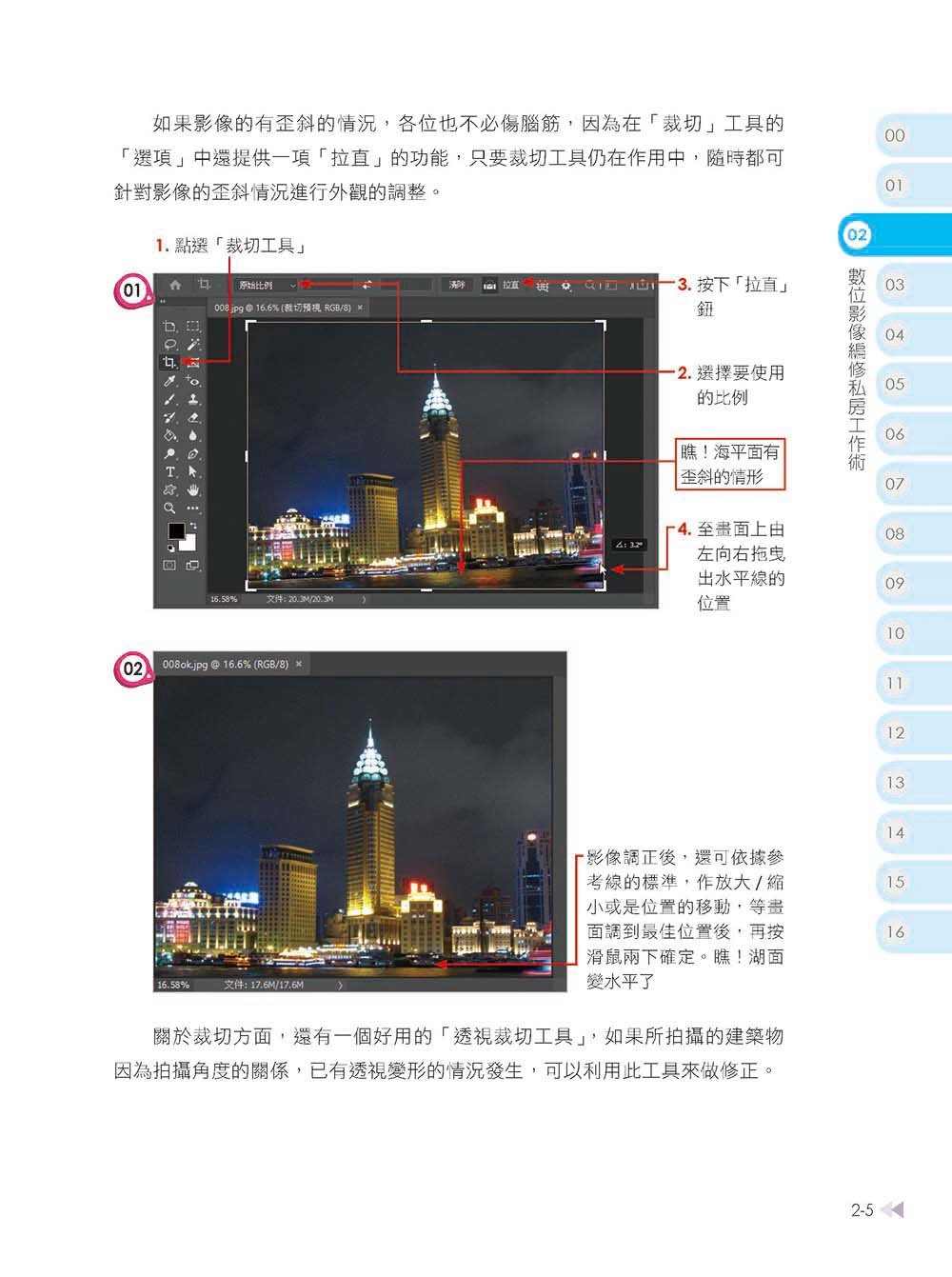Close the 008ok.jpg document tab
Viewport: 952px width, 1277px height.
(299, 664)
